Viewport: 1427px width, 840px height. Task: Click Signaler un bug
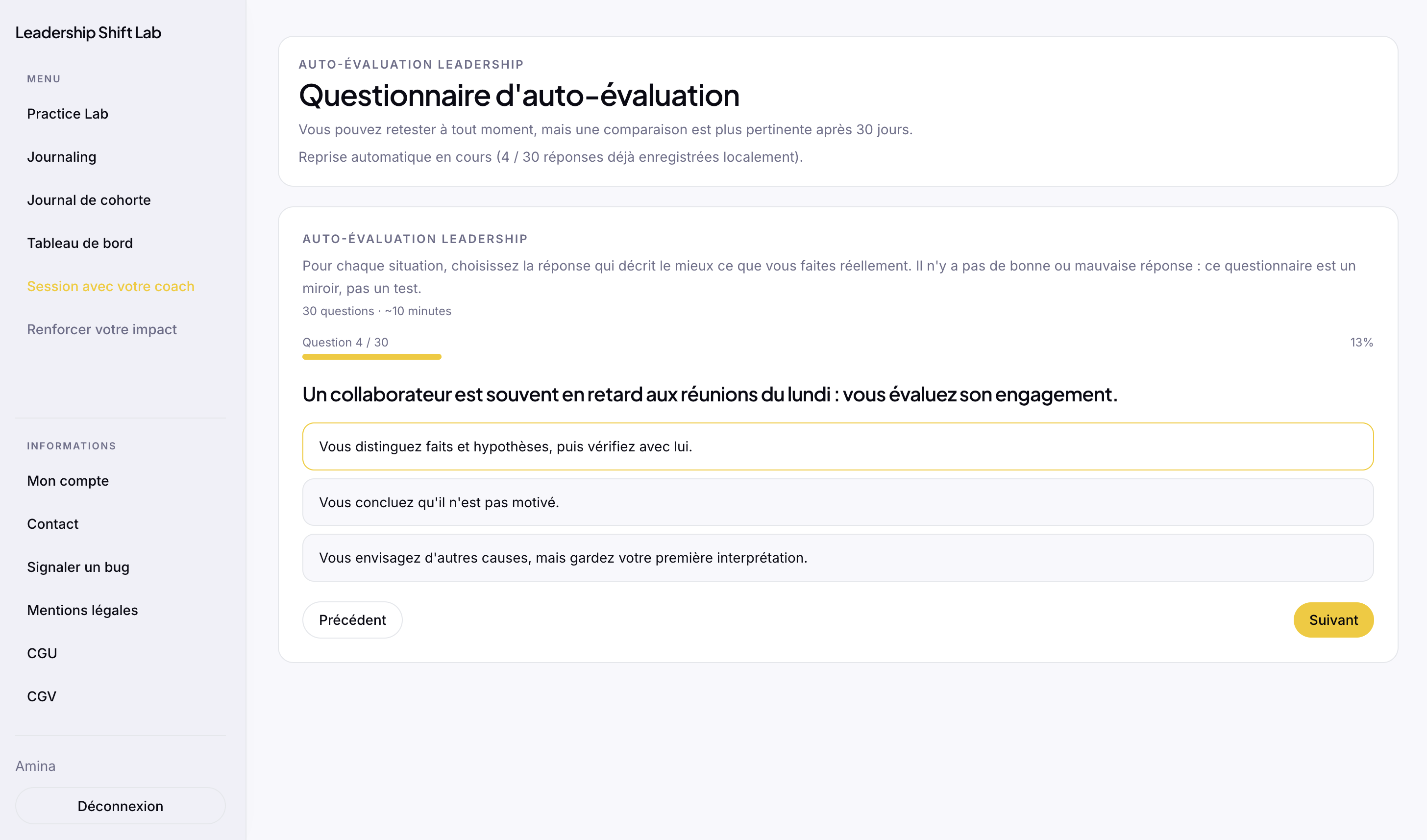click(x=78, y=567)
